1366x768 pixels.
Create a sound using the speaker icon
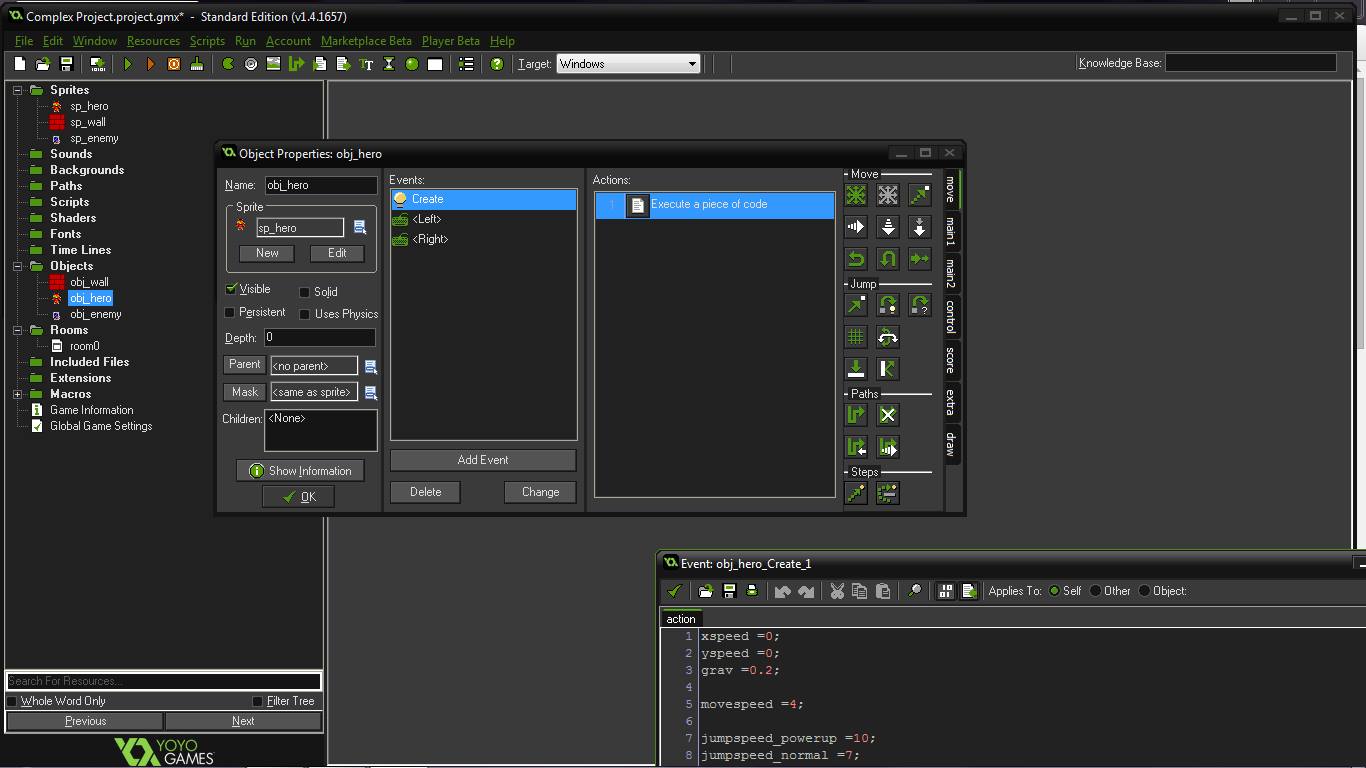[251, 64]
